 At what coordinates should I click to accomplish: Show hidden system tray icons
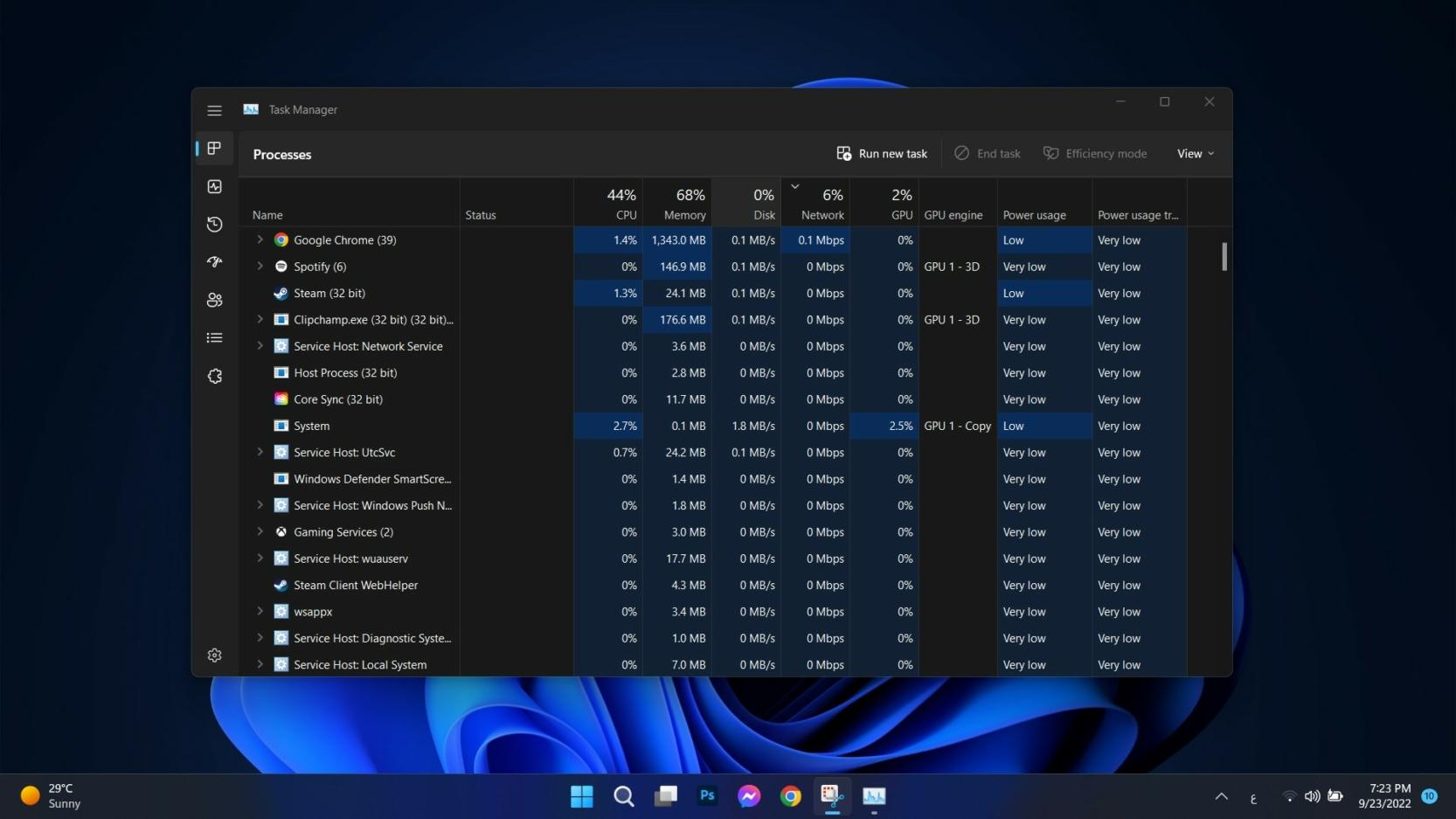point(1221,796)
